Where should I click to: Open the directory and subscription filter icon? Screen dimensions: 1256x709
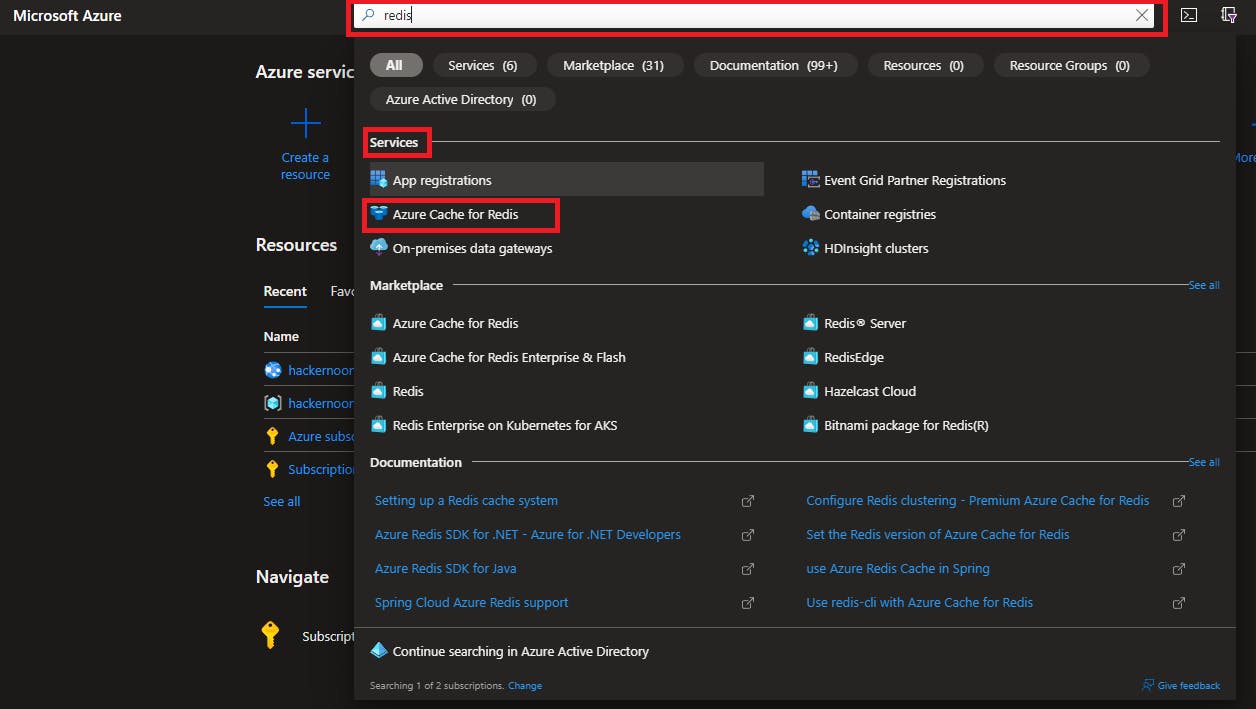pos(1229,16)
